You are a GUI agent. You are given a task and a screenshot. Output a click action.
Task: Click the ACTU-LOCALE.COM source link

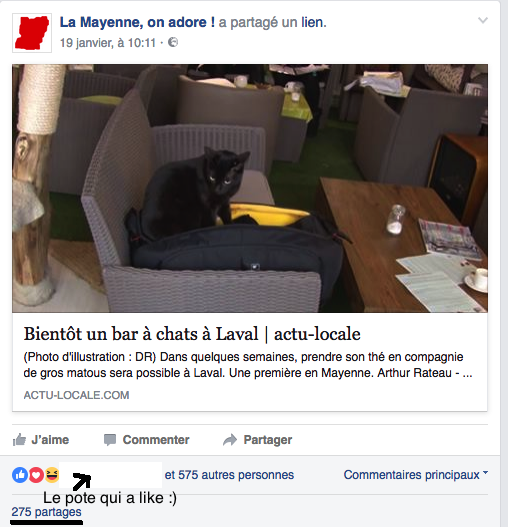point(76,395)
